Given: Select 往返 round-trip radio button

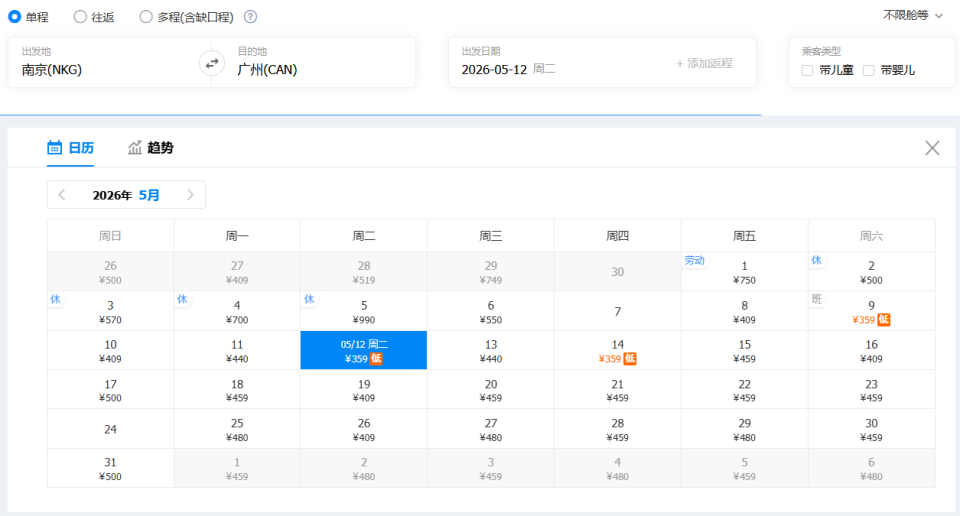Looking at the screenshot, I should coord(80,17).
